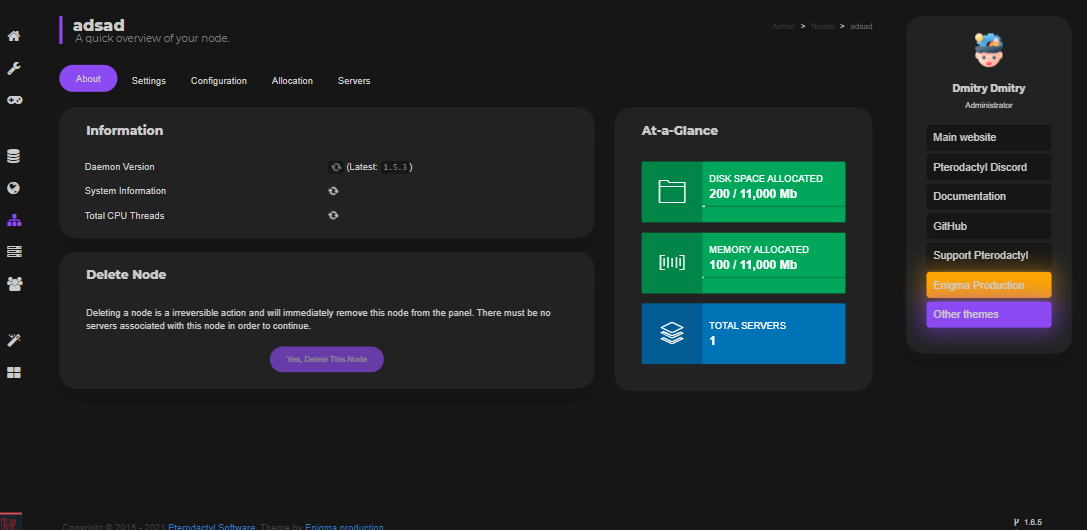Screen dimensions: 1087x530
Task: Open the home overview icon in sidebar
Action: 14,37
